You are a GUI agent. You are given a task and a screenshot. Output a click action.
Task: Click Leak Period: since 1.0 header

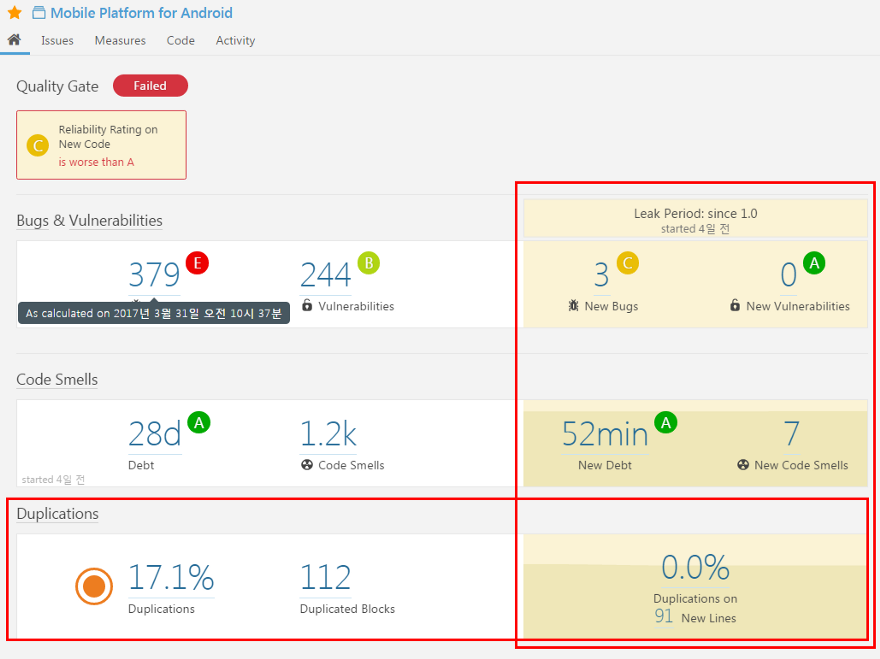pos(695,214)
